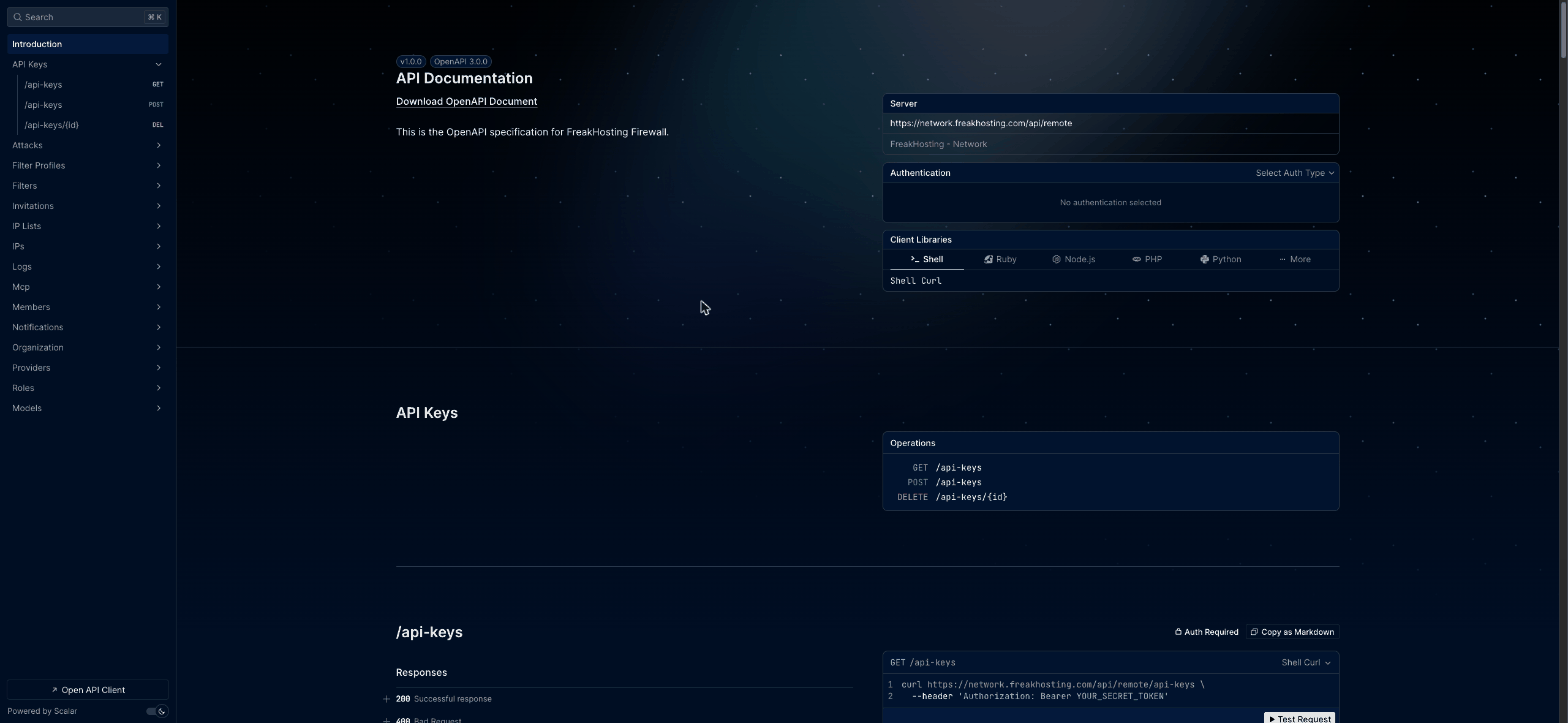Select the Introduction sidebar item

(x=88, y=44)
